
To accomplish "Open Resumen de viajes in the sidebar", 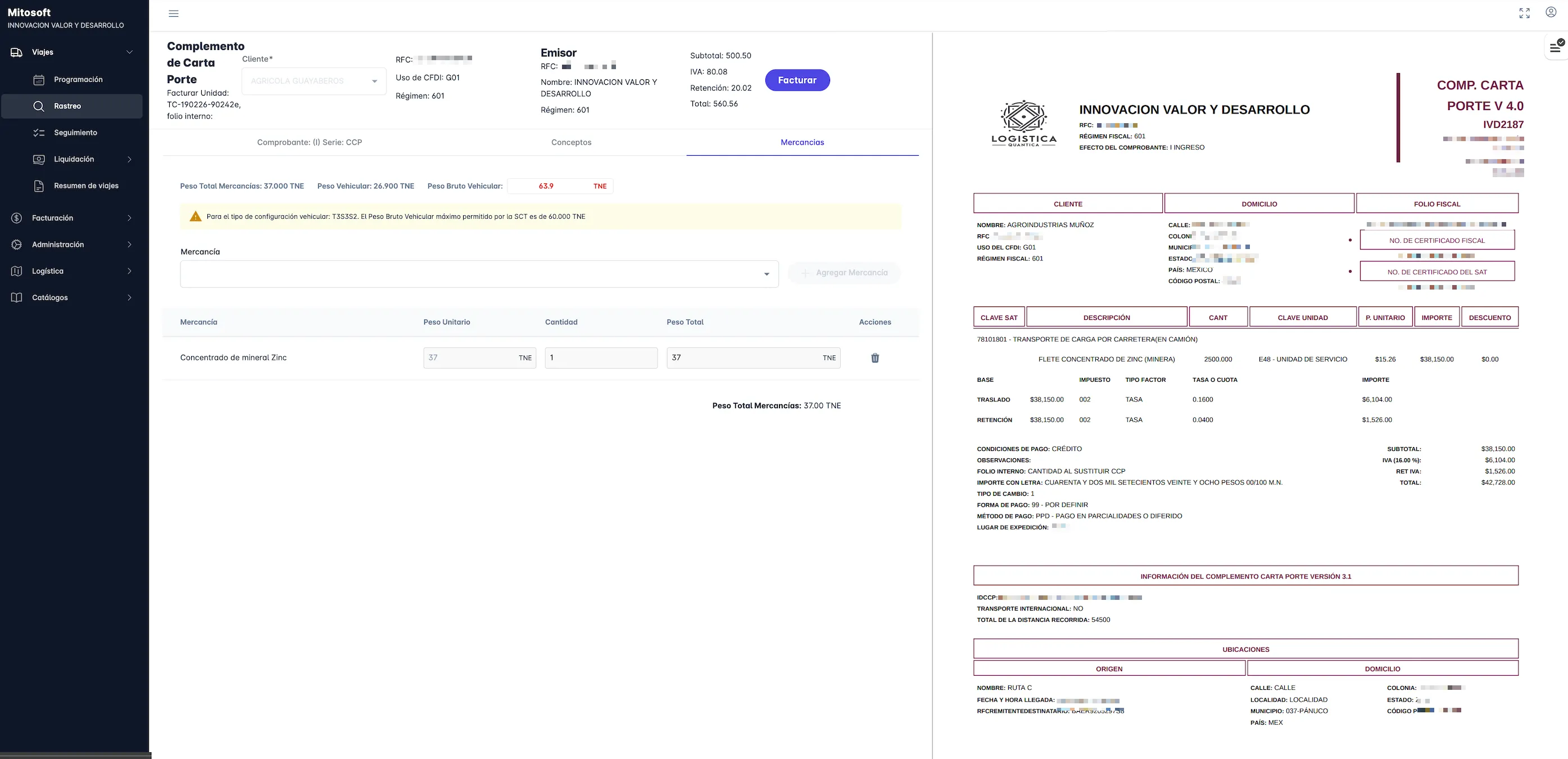I will click(x=87, y=186).
